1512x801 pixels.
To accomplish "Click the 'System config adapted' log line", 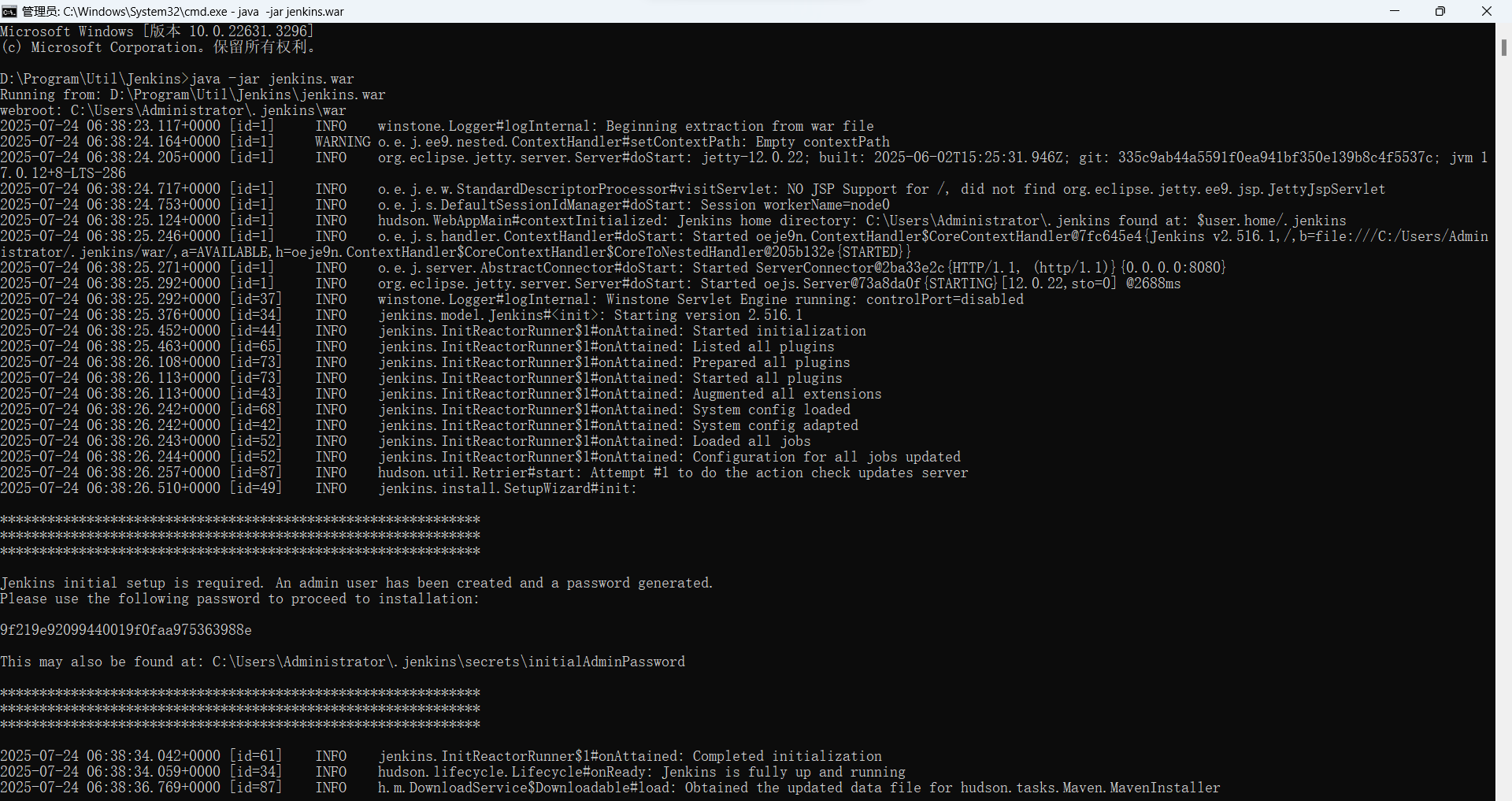I will (x=429, y=425).
